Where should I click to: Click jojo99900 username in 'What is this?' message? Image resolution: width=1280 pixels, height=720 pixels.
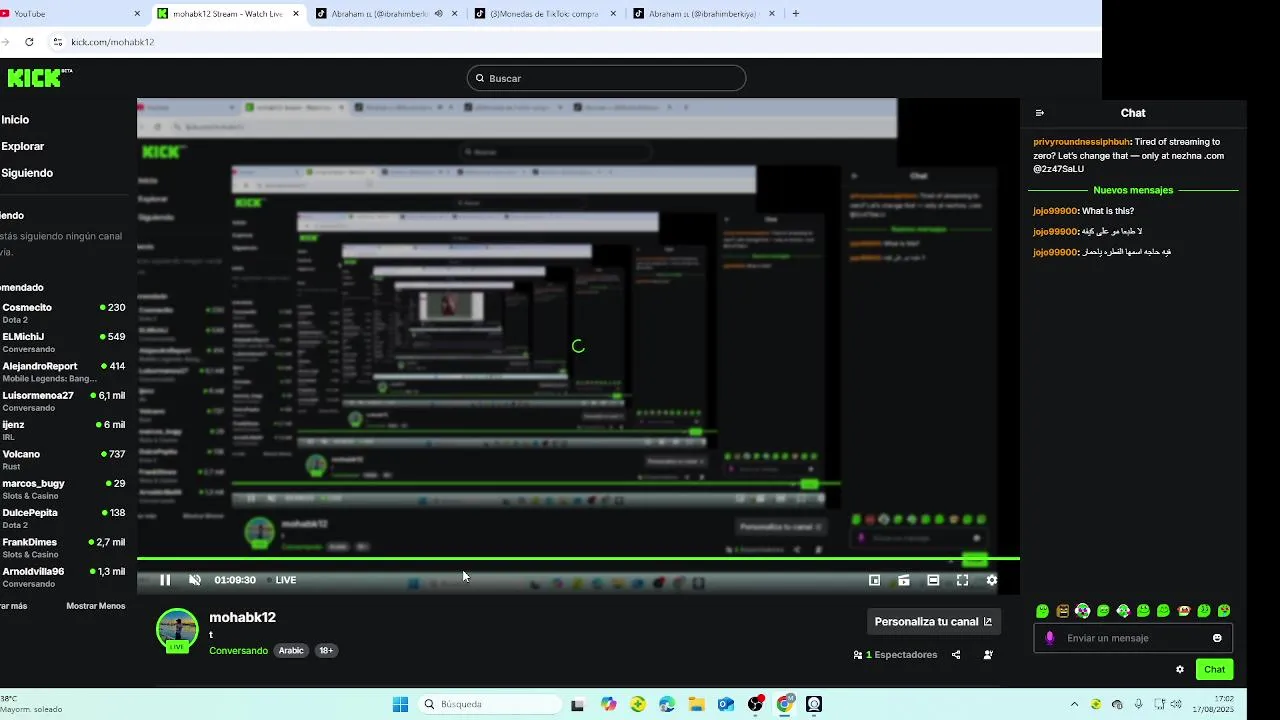[x=1055, y=211]
